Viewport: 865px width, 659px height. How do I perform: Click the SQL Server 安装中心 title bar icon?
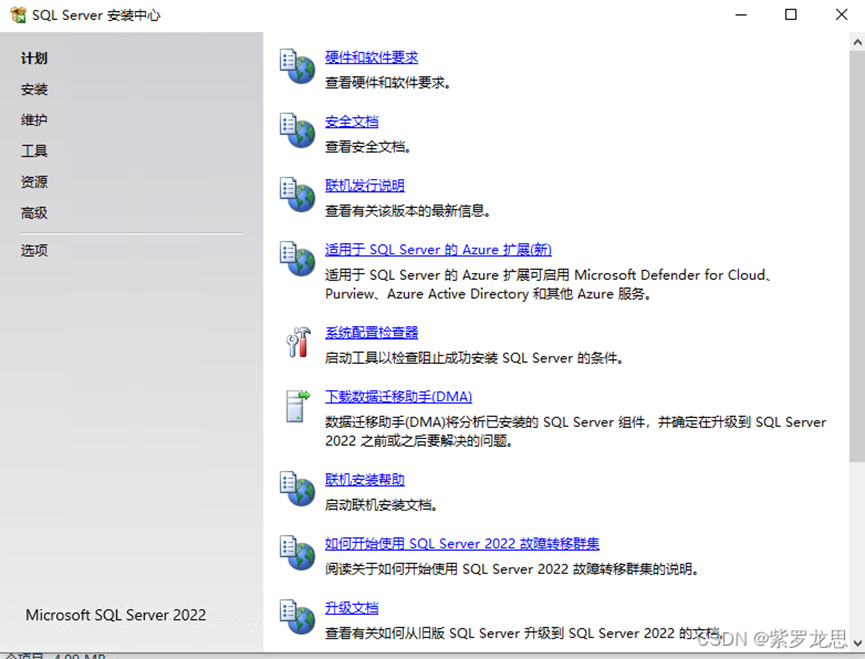coord(18,15)
